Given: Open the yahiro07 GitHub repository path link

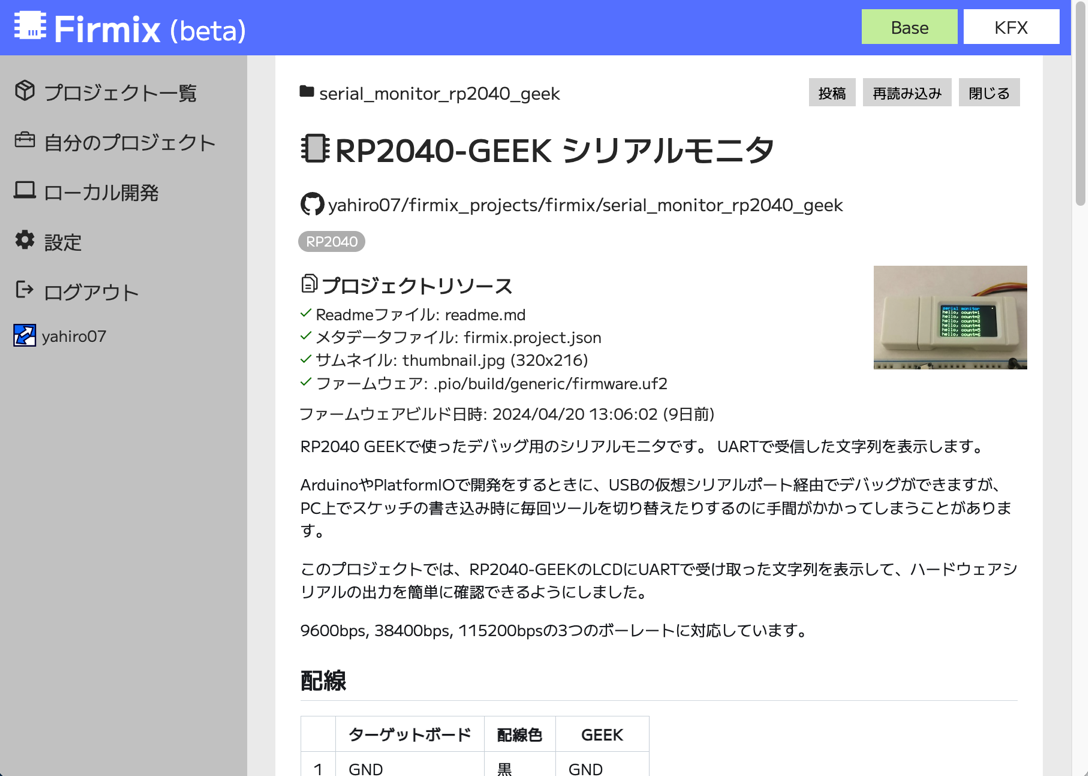Looking at the screenshot, I should [585, 205].
